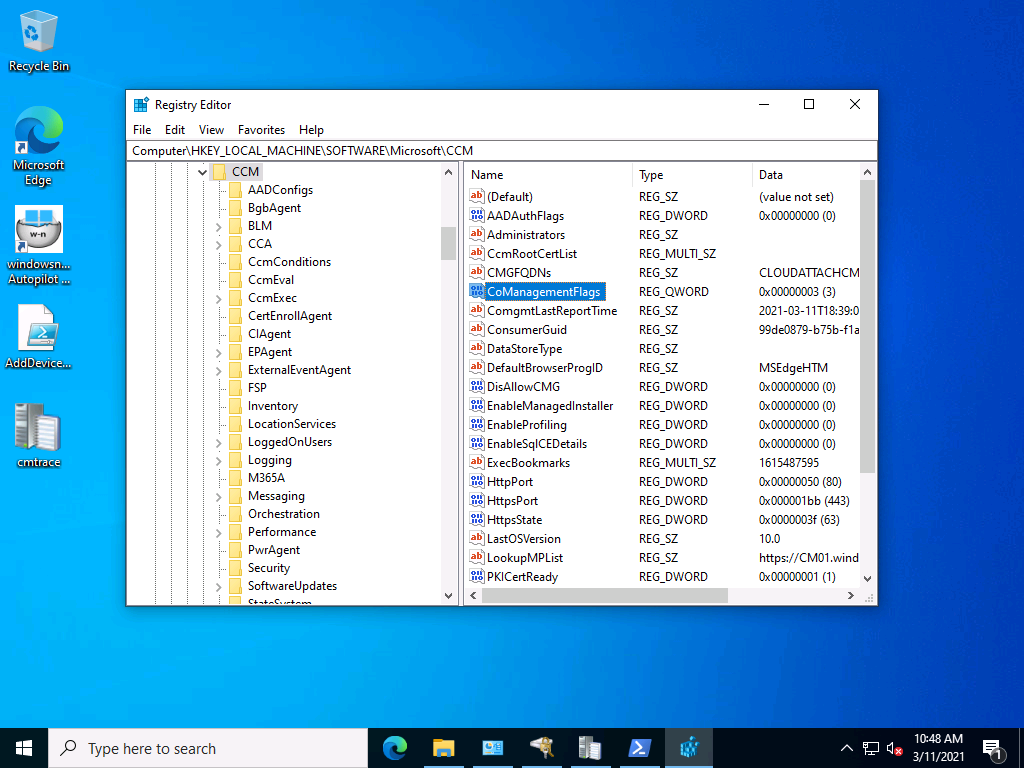
Task: Click the values pane scroll down arrow
Action: click(x=867, y=579)
